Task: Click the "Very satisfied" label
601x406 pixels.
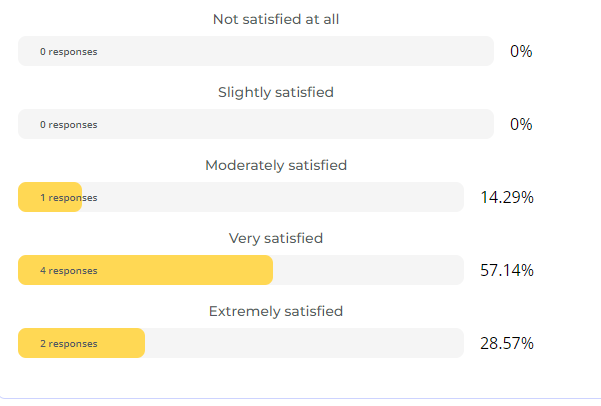Action: [x=276, y=238]
